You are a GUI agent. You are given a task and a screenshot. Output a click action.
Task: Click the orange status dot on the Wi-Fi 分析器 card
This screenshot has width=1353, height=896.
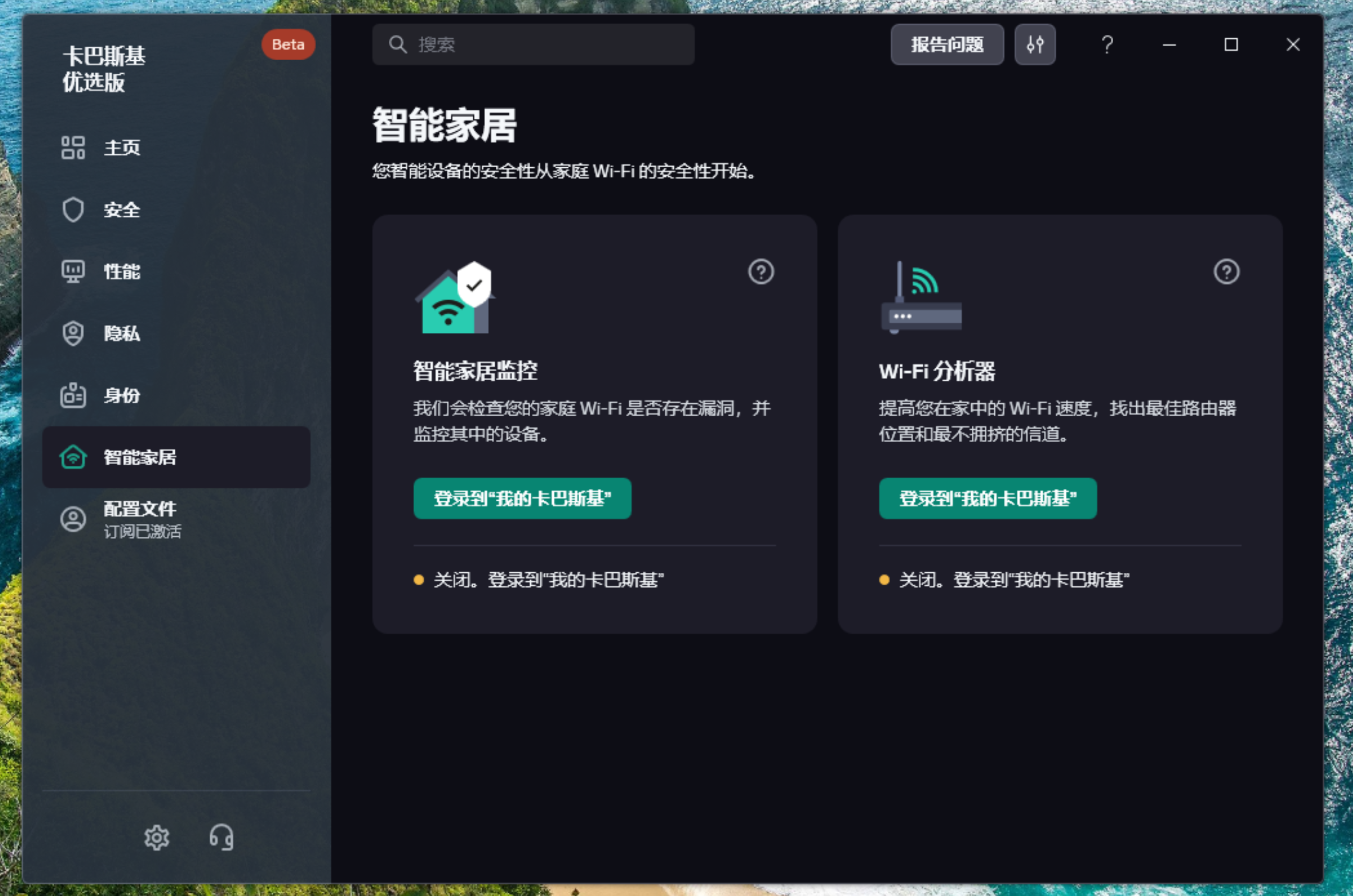pos(885,580)
